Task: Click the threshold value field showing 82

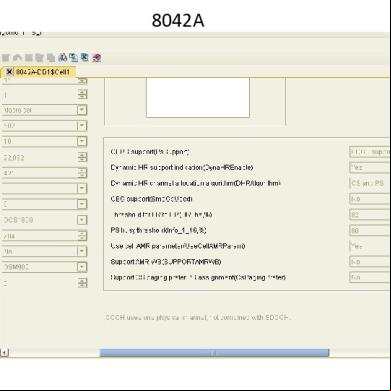Action: click(x=370, y=215)
